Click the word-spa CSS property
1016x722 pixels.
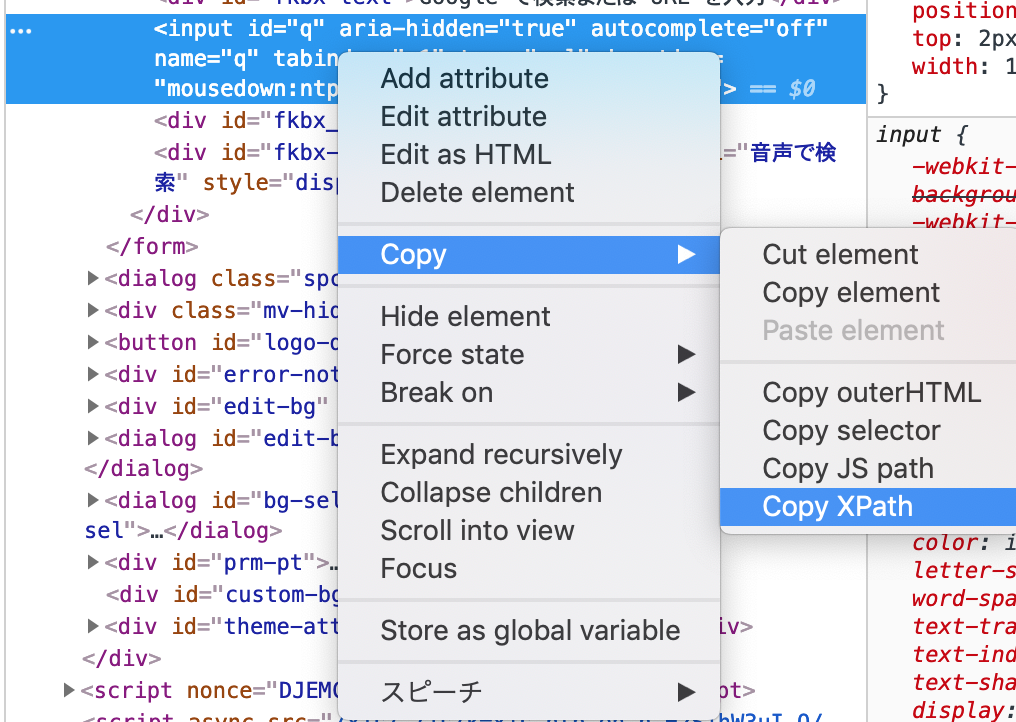[964, 598]
